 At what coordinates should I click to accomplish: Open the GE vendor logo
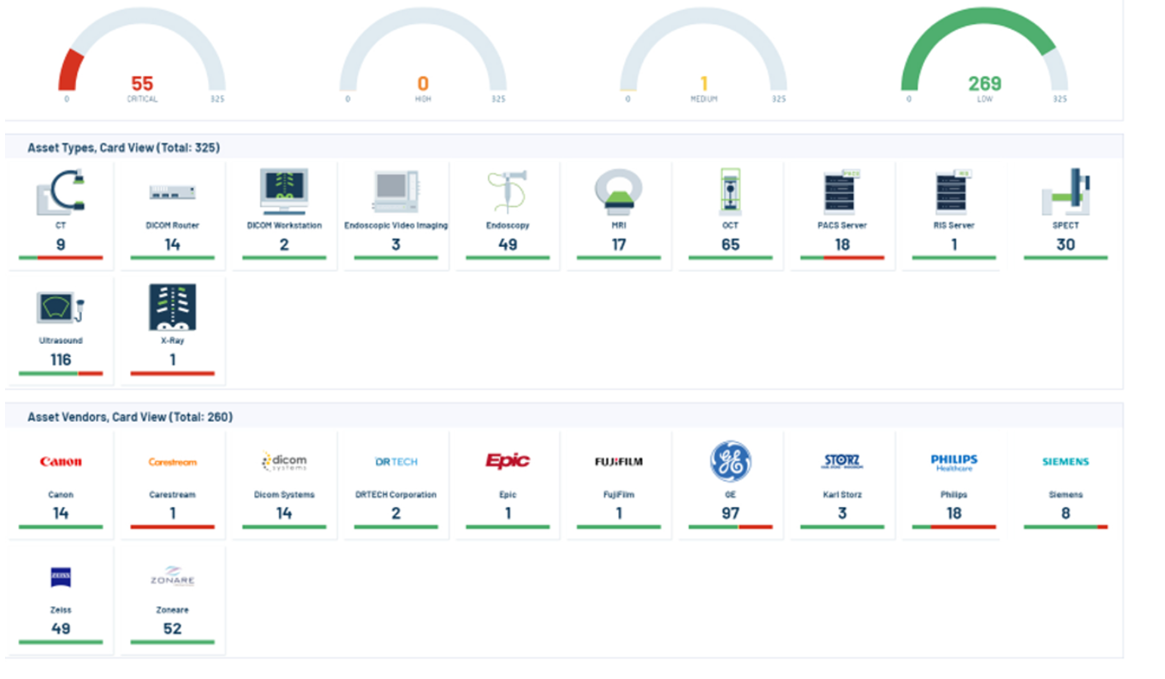(730, 461)
